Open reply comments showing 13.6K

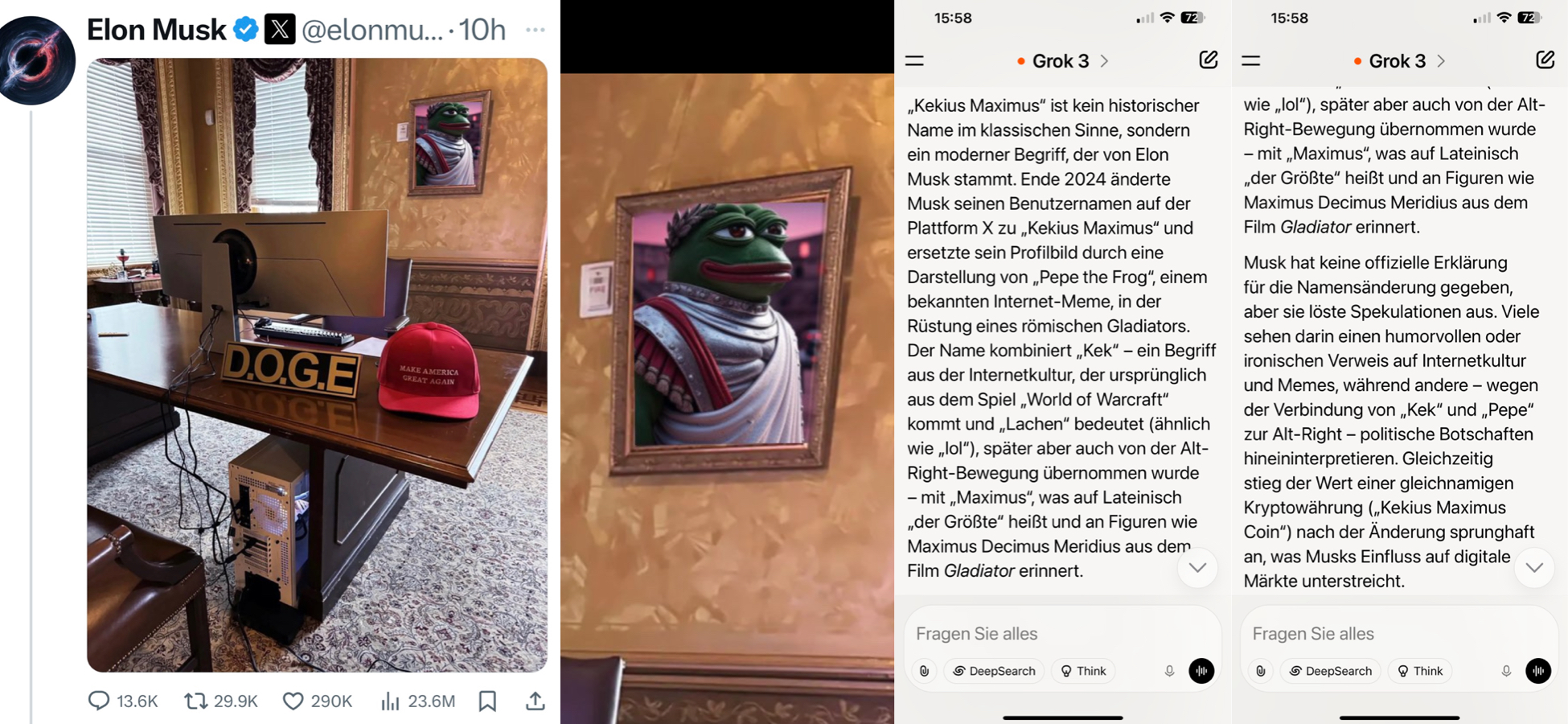click(x=123, y=701)
